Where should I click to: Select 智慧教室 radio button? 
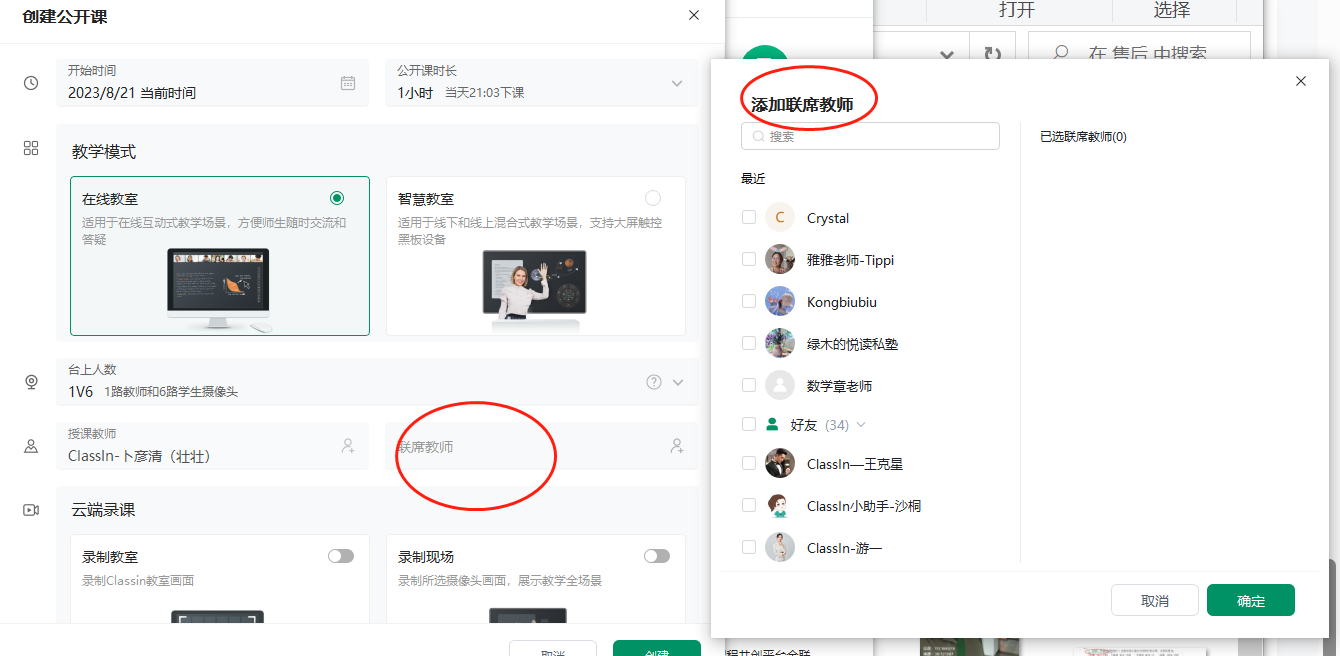[653, 198]
